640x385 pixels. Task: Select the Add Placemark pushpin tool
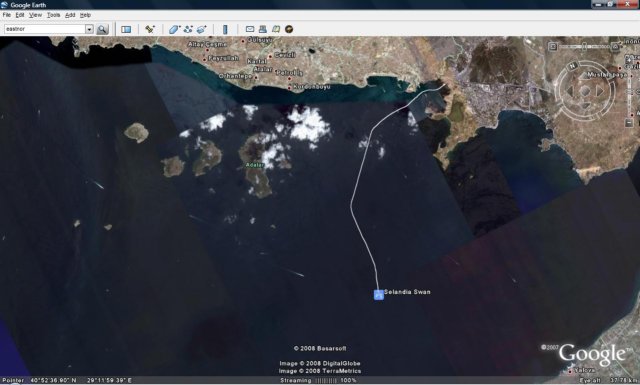(x=150, y=29)
